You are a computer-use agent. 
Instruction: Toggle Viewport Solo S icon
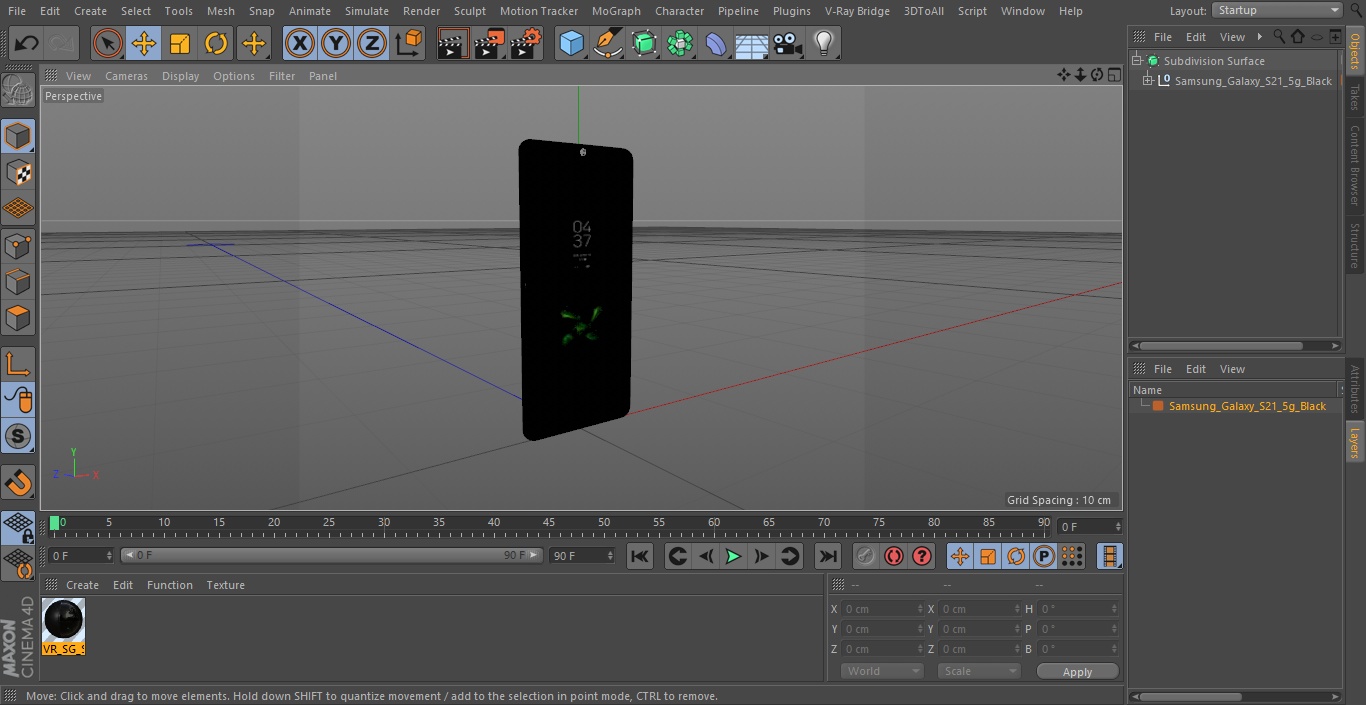18,436
